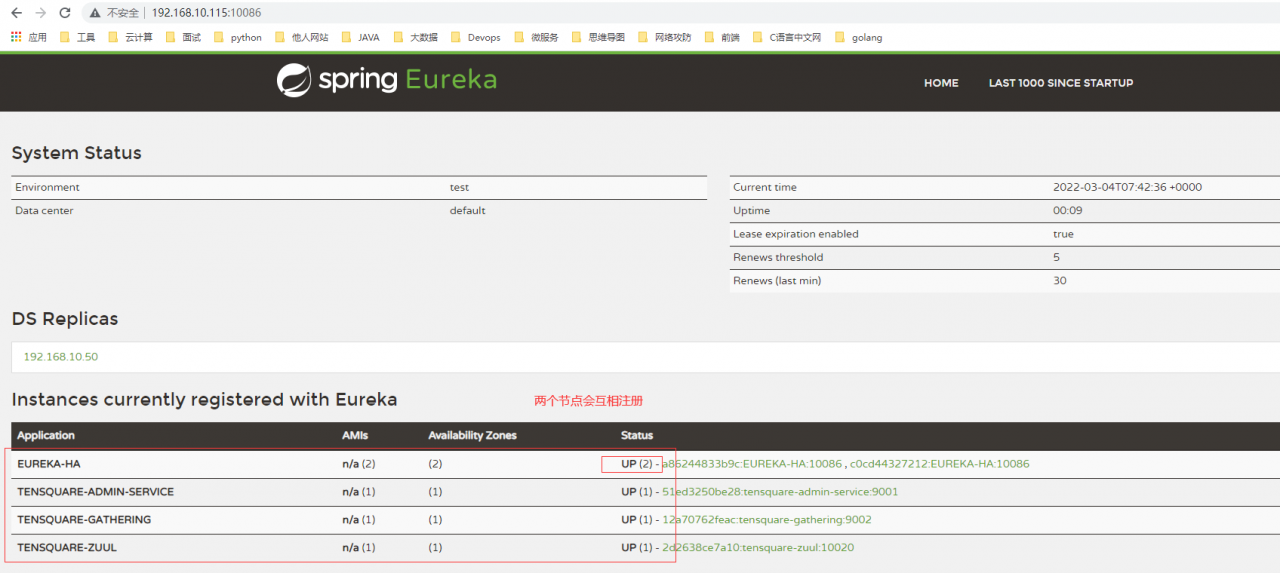Open the 网络攻防 bookmark folder

click(x=664, y=37)
